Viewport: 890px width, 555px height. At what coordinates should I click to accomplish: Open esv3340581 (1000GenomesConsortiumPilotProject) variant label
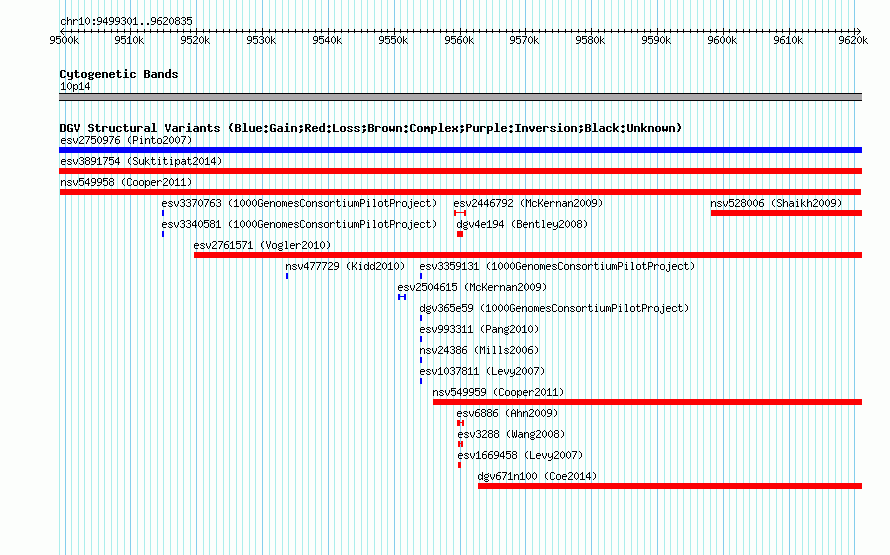pyautogui.click(x=299, y=224)
